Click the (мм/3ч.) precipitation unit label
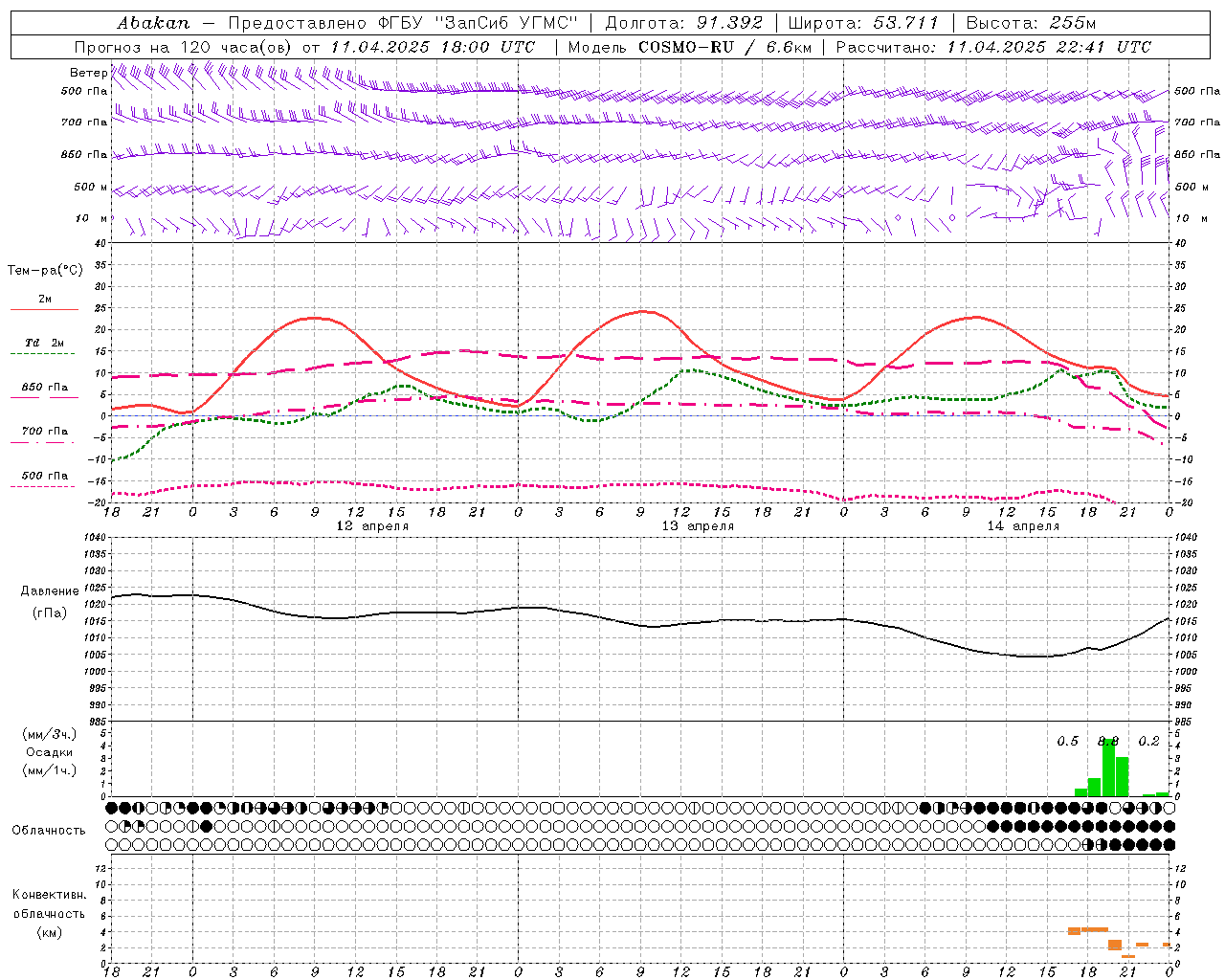1225x980 pixels. [49, 734]
